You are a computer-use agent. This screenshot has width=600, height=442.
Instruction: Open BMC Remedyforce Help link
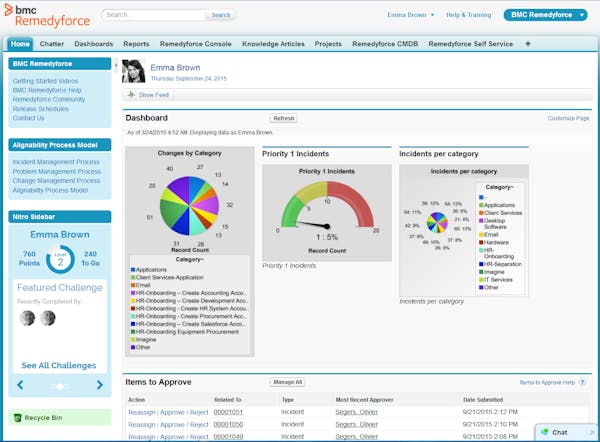point(47,90)
